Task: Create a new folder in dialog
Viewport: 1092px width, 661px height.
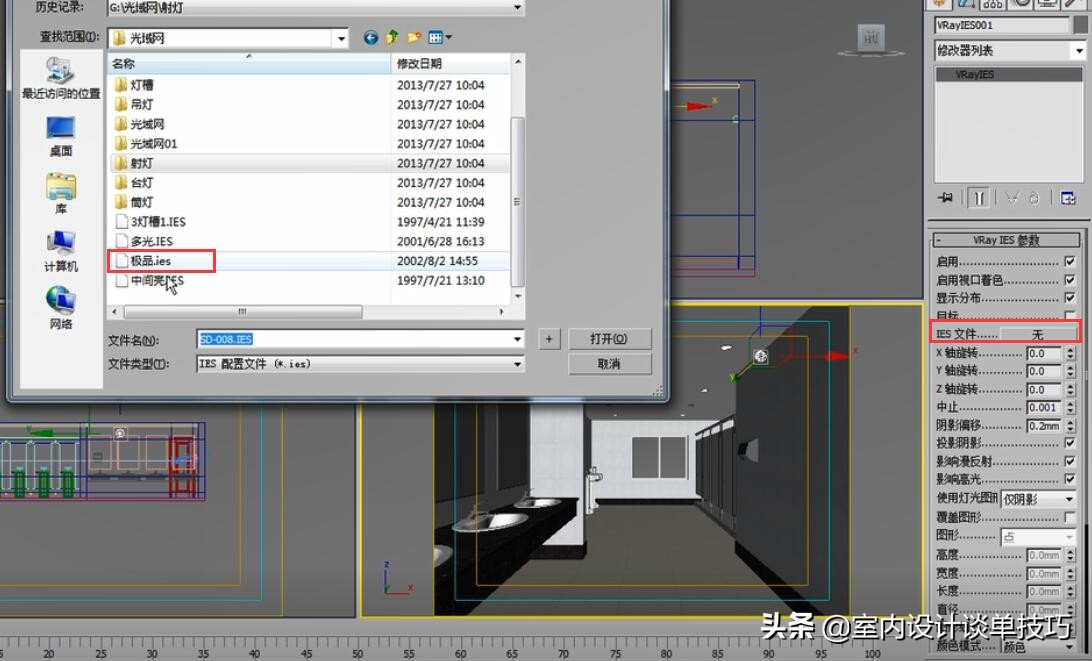Action: click(x=414, y=38)
